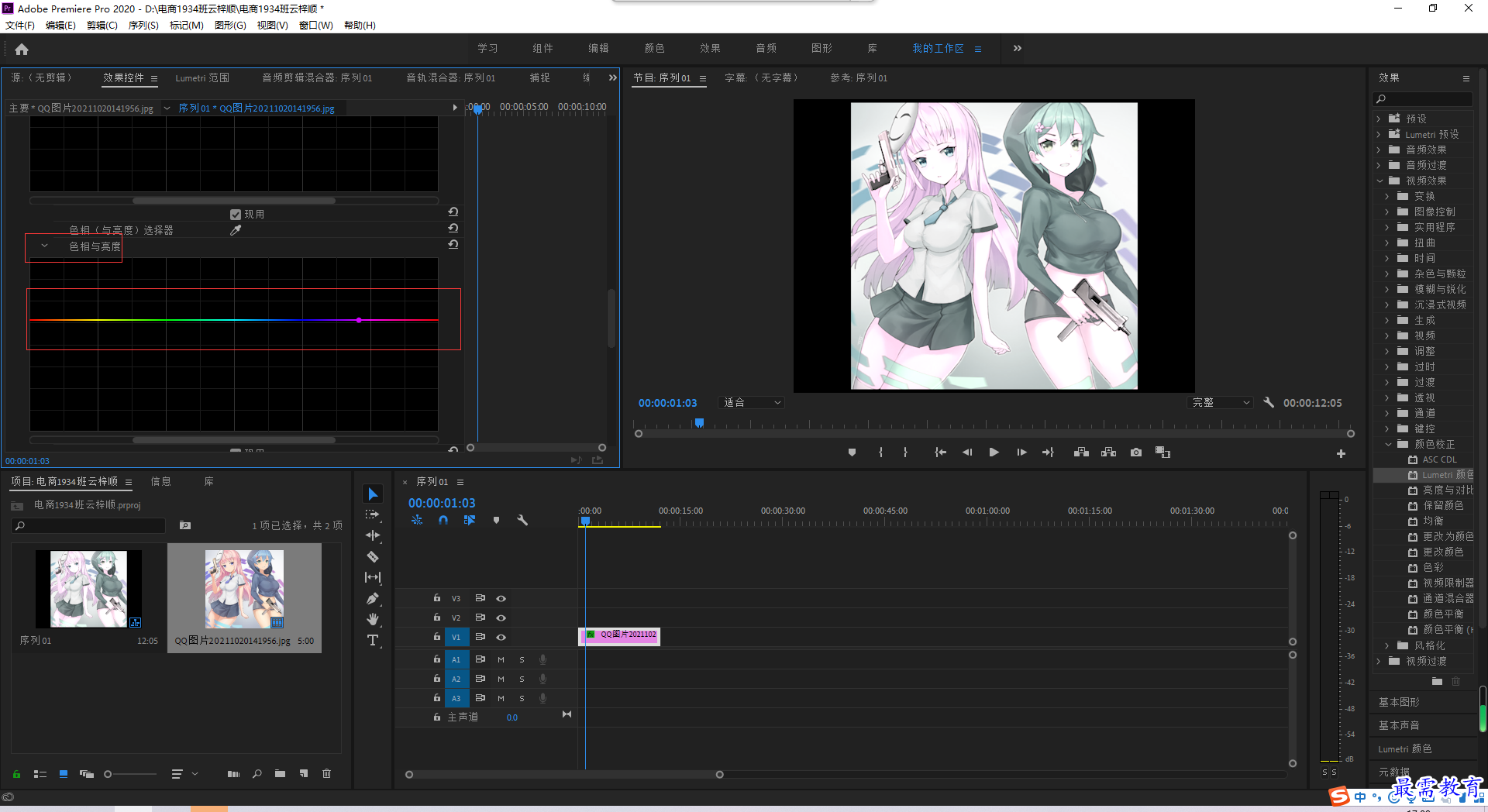This screenshot has width=1488, height=812.
Task: Click the hue curve control point
Action: (359, 320)
